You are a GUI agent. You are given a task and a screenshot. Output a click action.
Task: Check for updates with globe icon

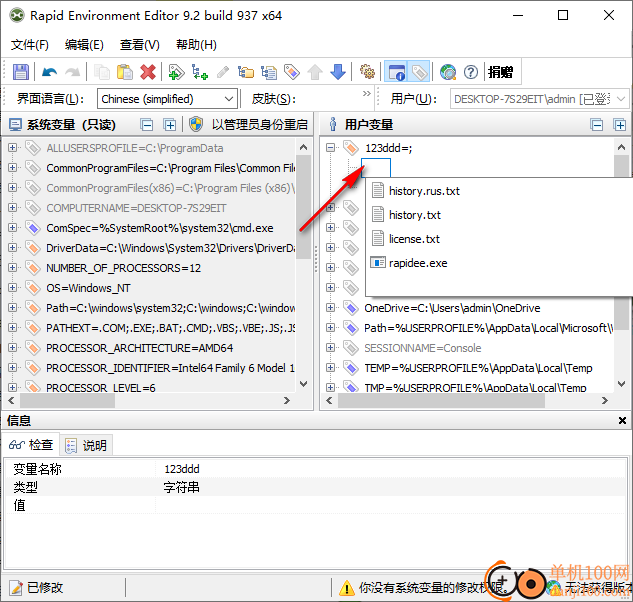coord(448,72)
